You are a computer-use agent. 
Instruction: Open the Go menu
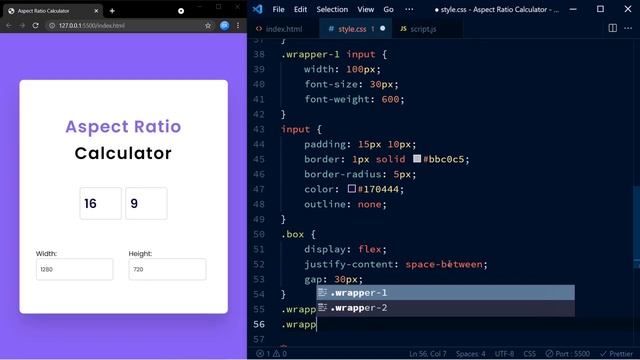[389, 9]
